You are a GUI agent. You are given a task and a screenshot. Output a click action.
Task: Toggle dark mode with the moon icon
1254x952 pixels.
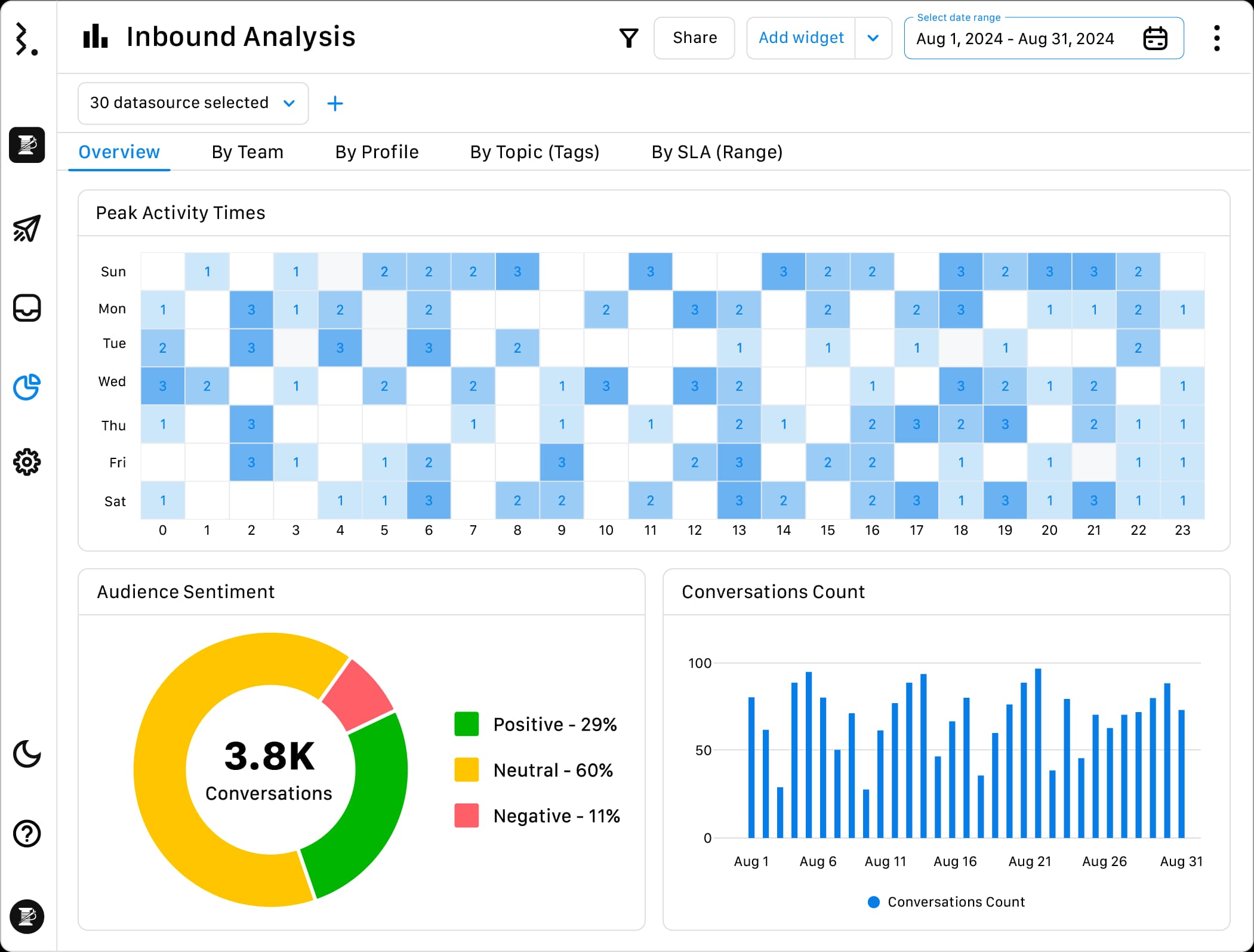[x=27, y=754]
